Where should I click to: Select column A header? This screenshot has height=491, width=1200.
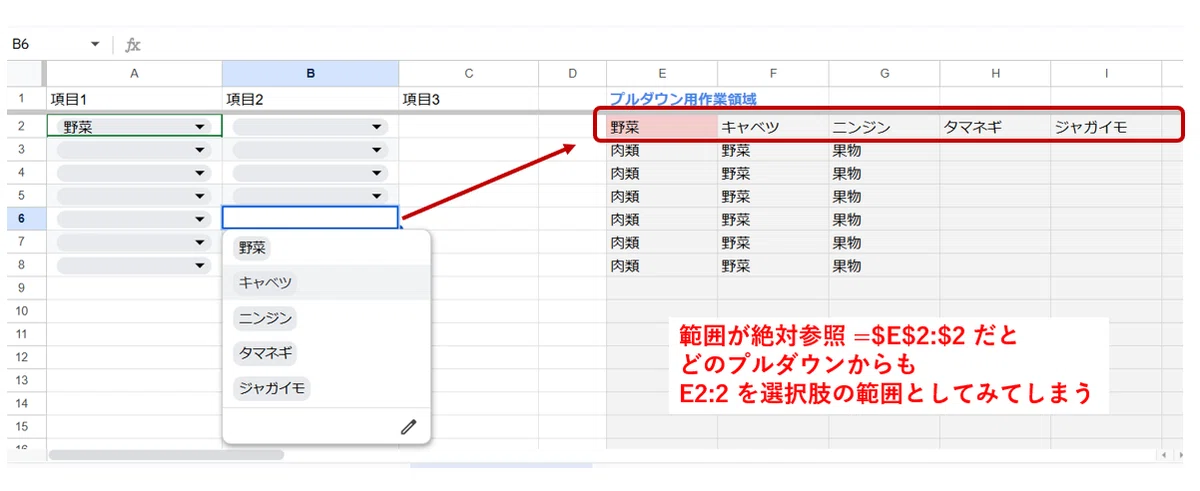pyautogui.click(x=134, y=73)
